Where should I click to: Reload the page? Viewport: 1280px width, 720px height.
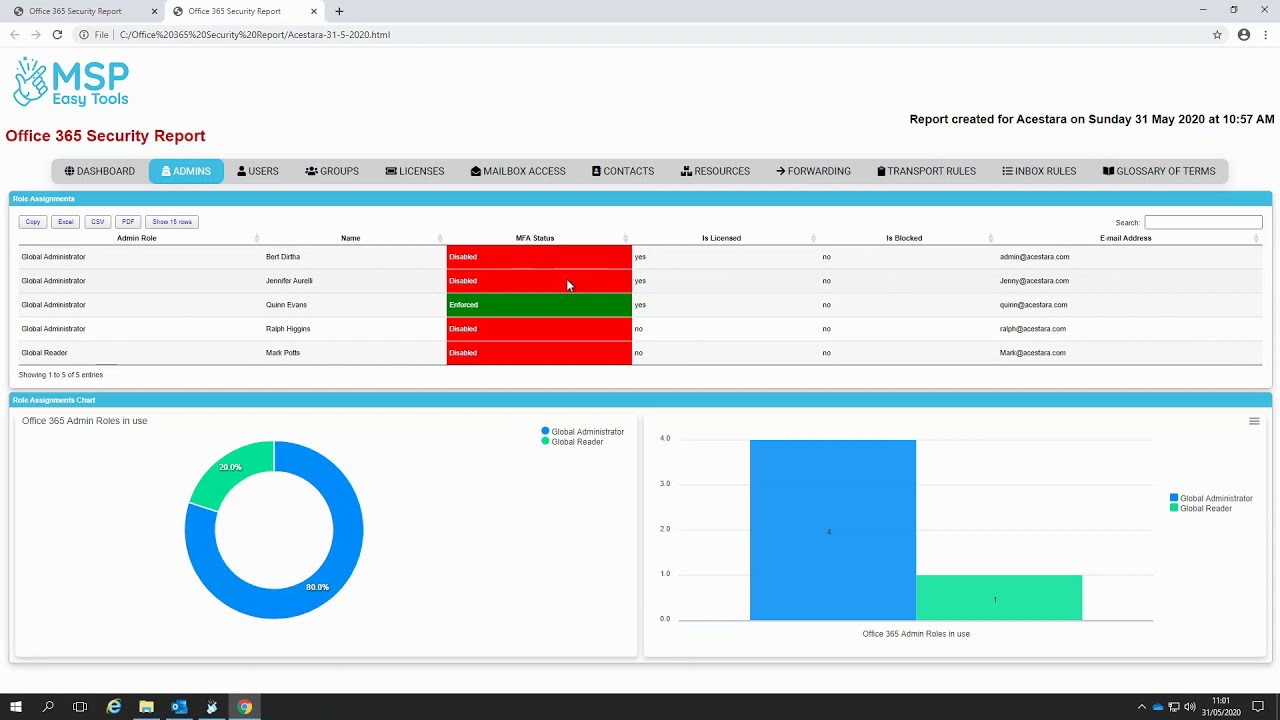tap(57, 34)
